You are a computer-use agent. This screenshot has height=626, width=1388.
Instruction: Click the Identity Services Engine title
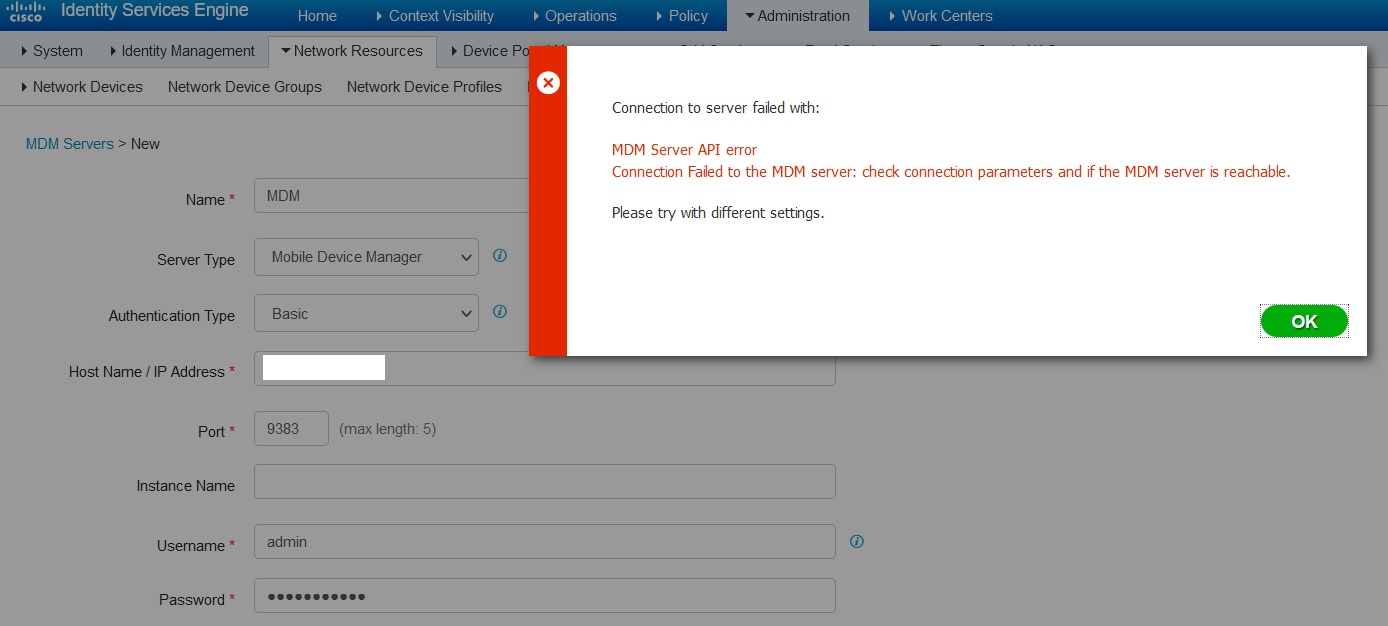(x=155, y=12)
